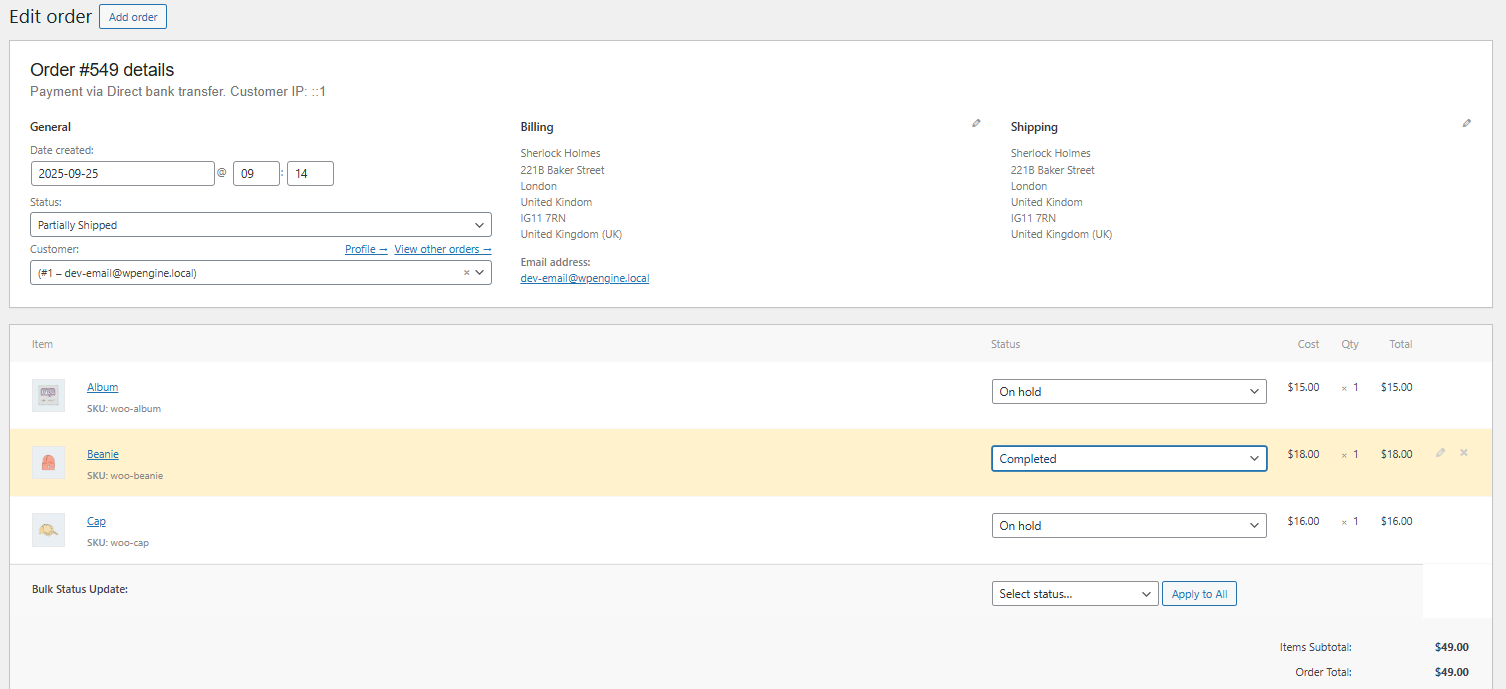This screenshot has width=1506, height=689.
Task: Click the billing email address link
Action: click(584, 278)
